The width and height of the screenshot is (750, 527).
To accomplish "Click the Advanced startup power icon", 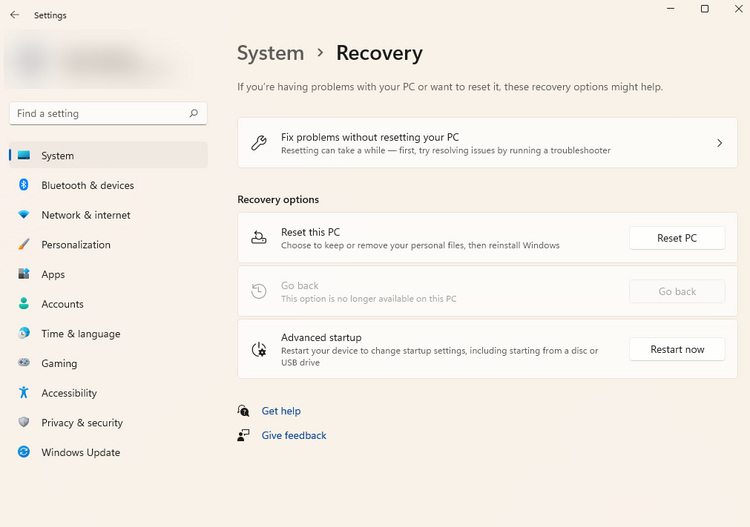I will click(x=259, y=349).
